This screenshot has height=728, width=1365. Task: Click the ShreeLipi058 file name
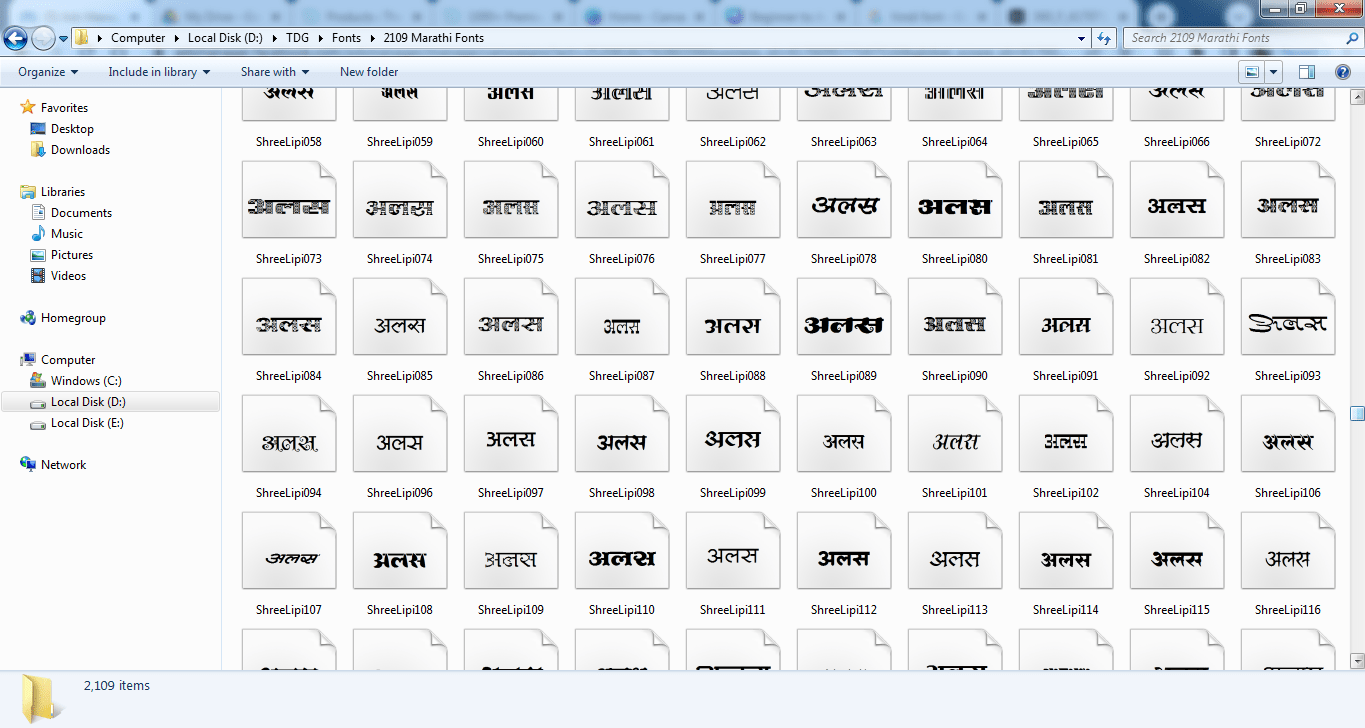[289, 142]
